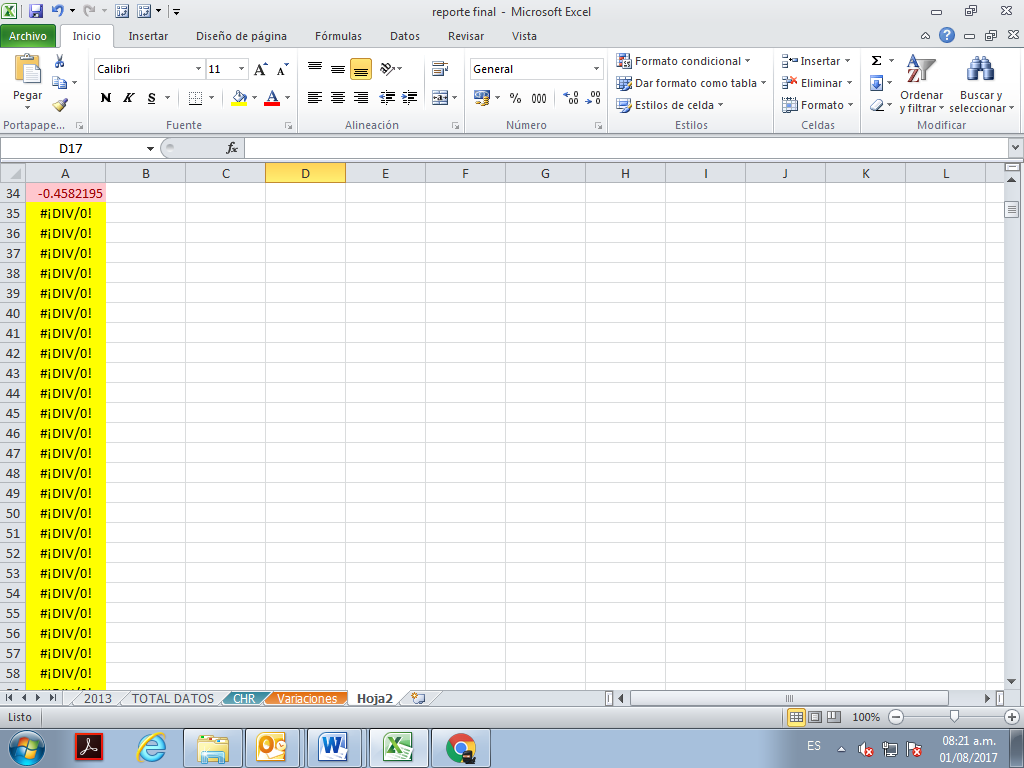Screen dimensions: 1024x768
Task: Increase font size with the large A icon
Action: tap(260, 69)
